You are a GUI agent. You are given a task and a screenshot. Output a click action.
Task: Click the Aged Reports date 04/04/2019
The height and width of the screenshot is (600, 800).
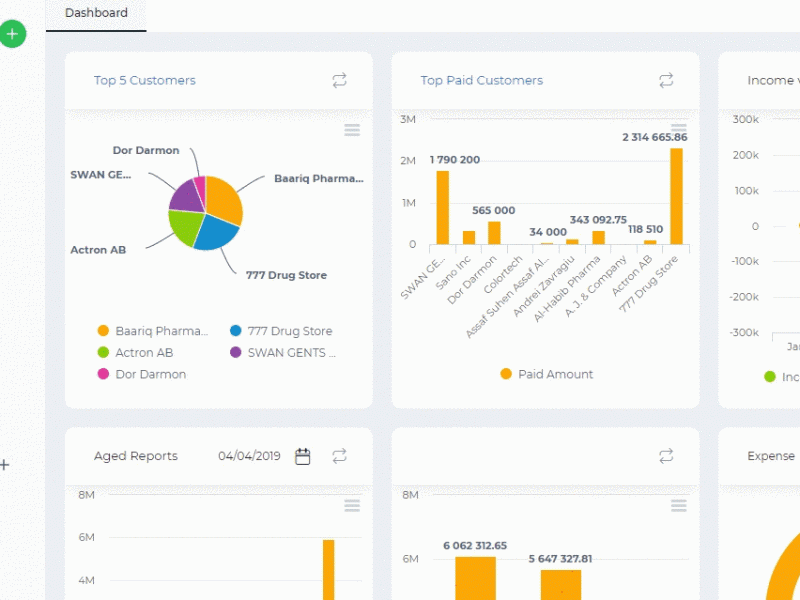coord(249,456)
